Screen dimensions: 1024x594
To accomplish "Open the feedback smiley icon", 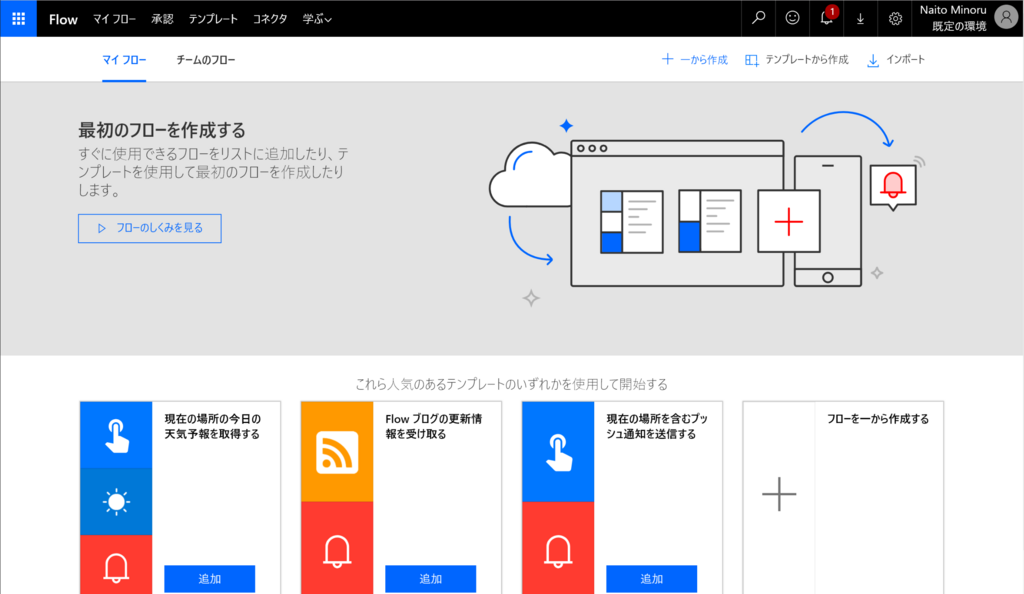I will point(791,18).
